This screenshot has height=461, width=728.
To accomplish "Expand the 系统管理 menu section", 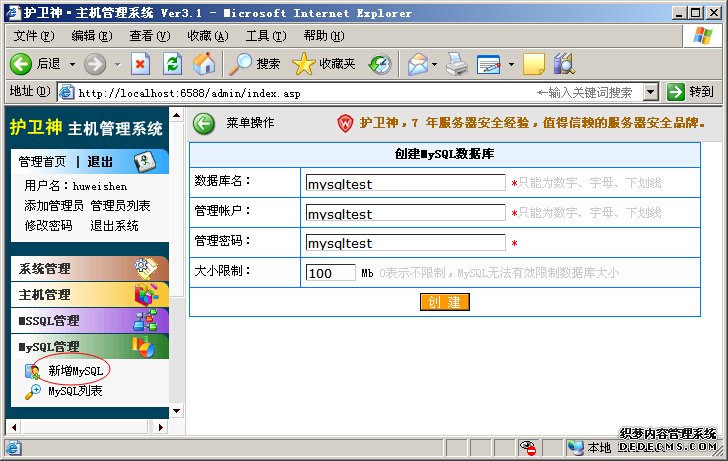I will pyautogui.click(x=90, y=268).
